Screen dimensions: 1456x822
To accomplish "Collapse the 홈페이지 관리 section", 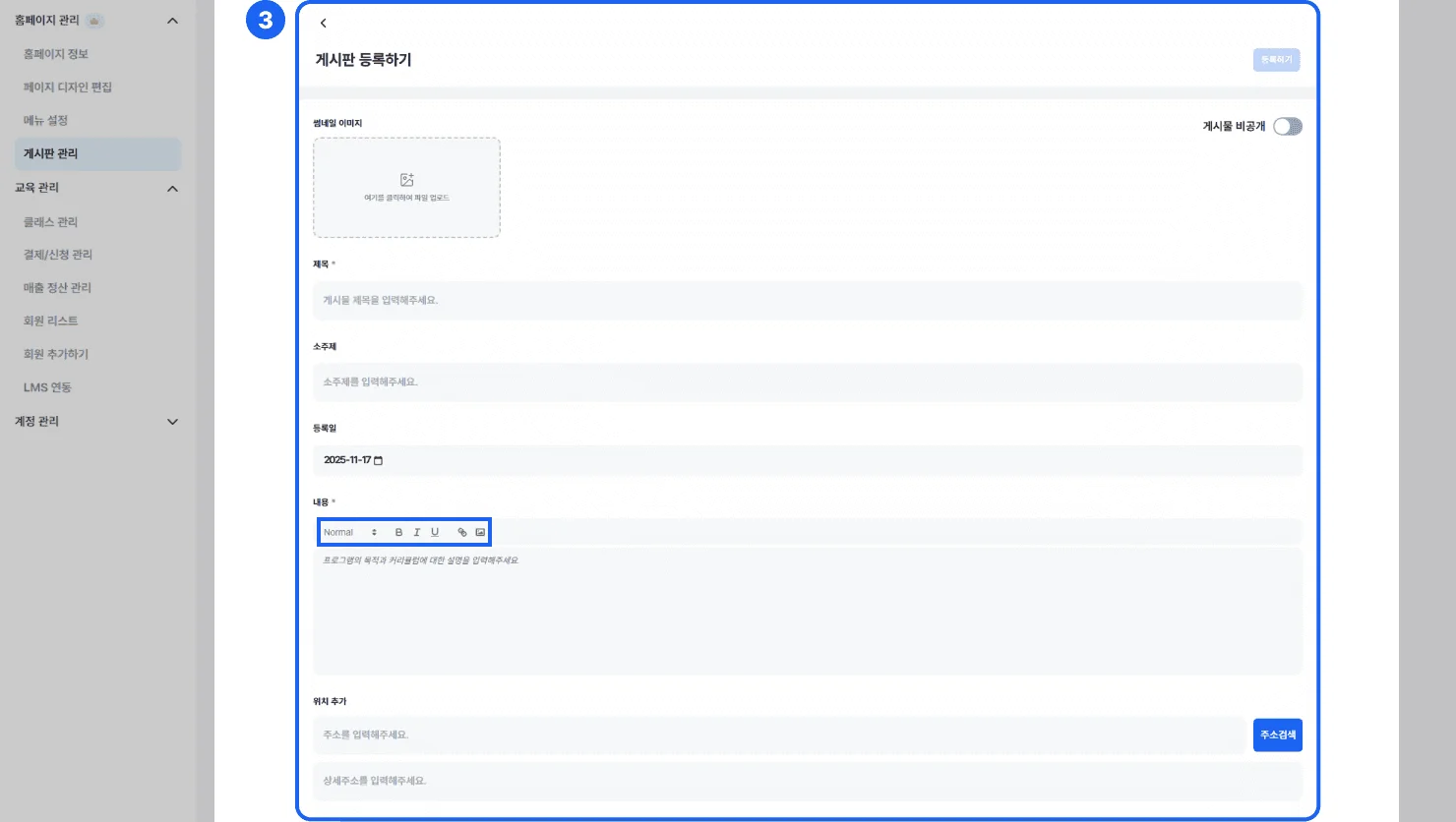I will pyautogui.click(x=172, y=21).
